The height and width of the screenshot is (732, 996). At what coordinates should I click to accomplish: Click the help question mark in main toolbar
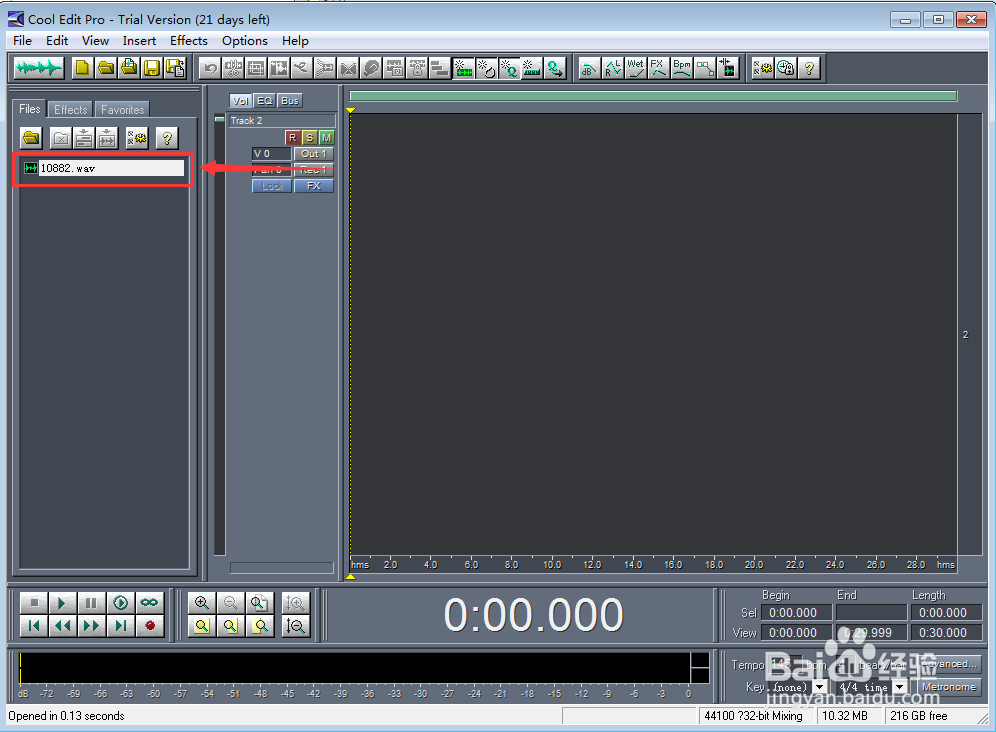click(809, 68)
